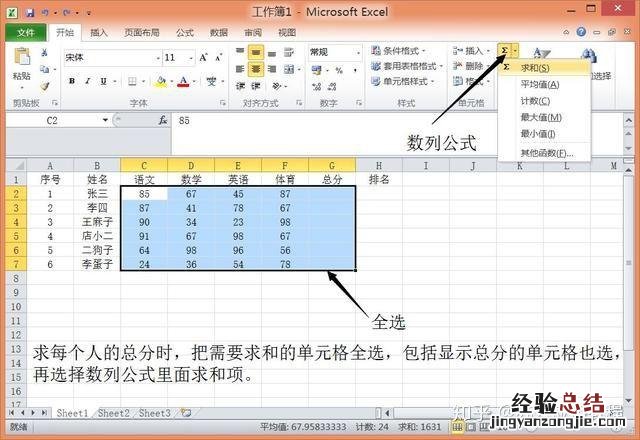This screenshot has height=440, width=640.
Task: Open the font size 11 dropdown
Action: click(191, 58)
